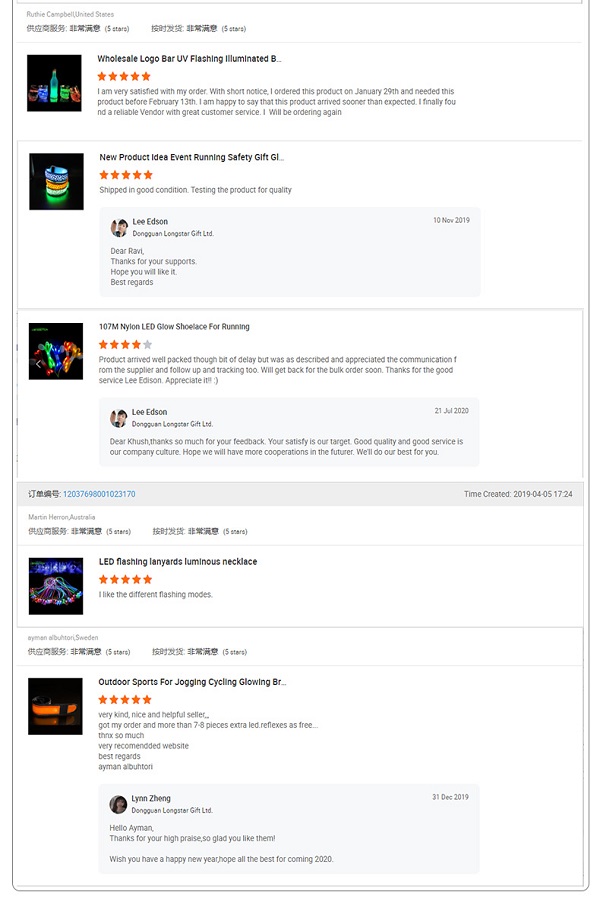Click the UV flashing illuminated bar product thumbnail

click(x=54, y=83)
